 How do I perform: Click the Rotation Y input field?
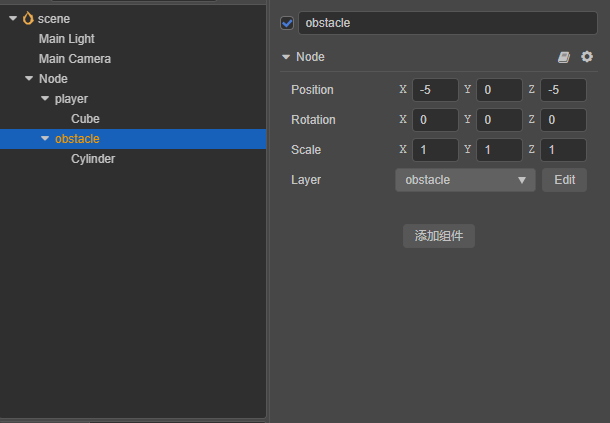(499, 120)
